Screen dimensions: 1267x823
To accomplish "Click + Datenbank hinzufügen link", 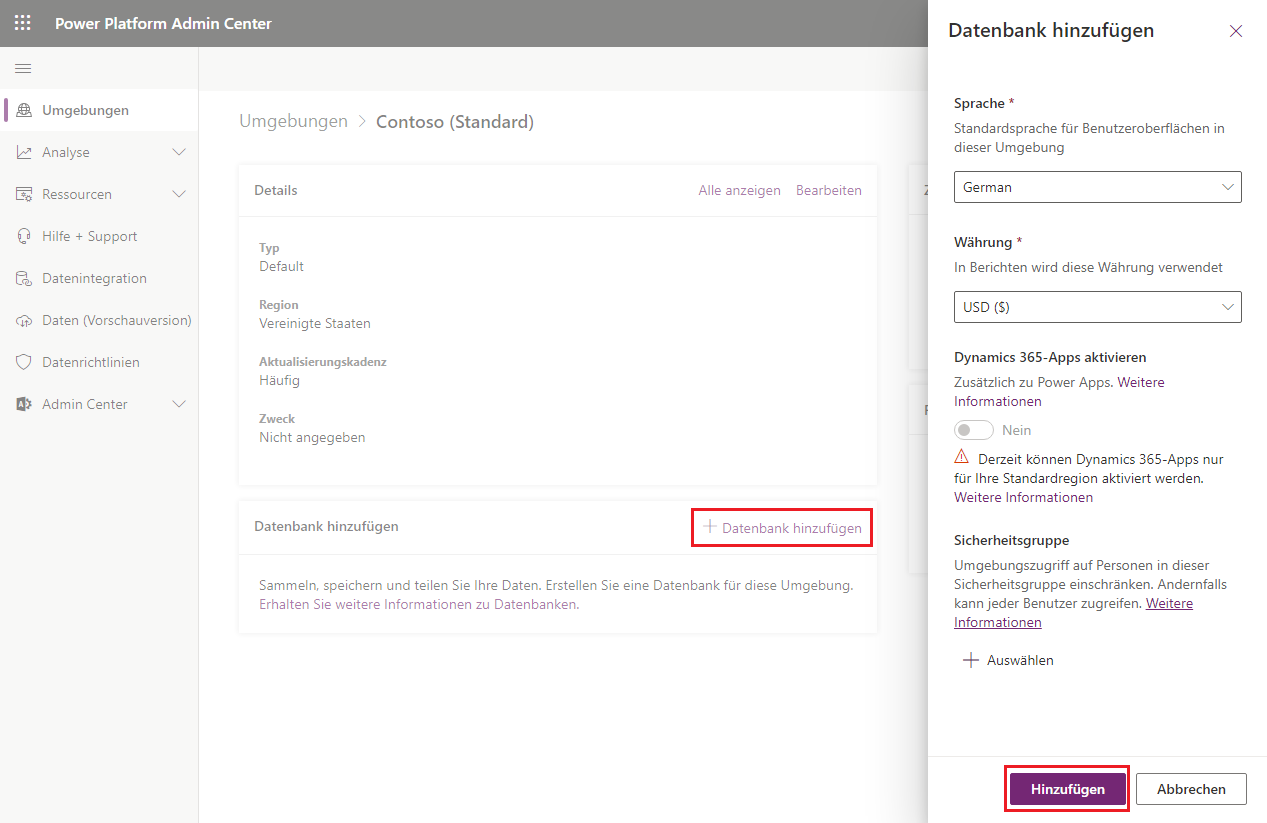I will point(782,527).
